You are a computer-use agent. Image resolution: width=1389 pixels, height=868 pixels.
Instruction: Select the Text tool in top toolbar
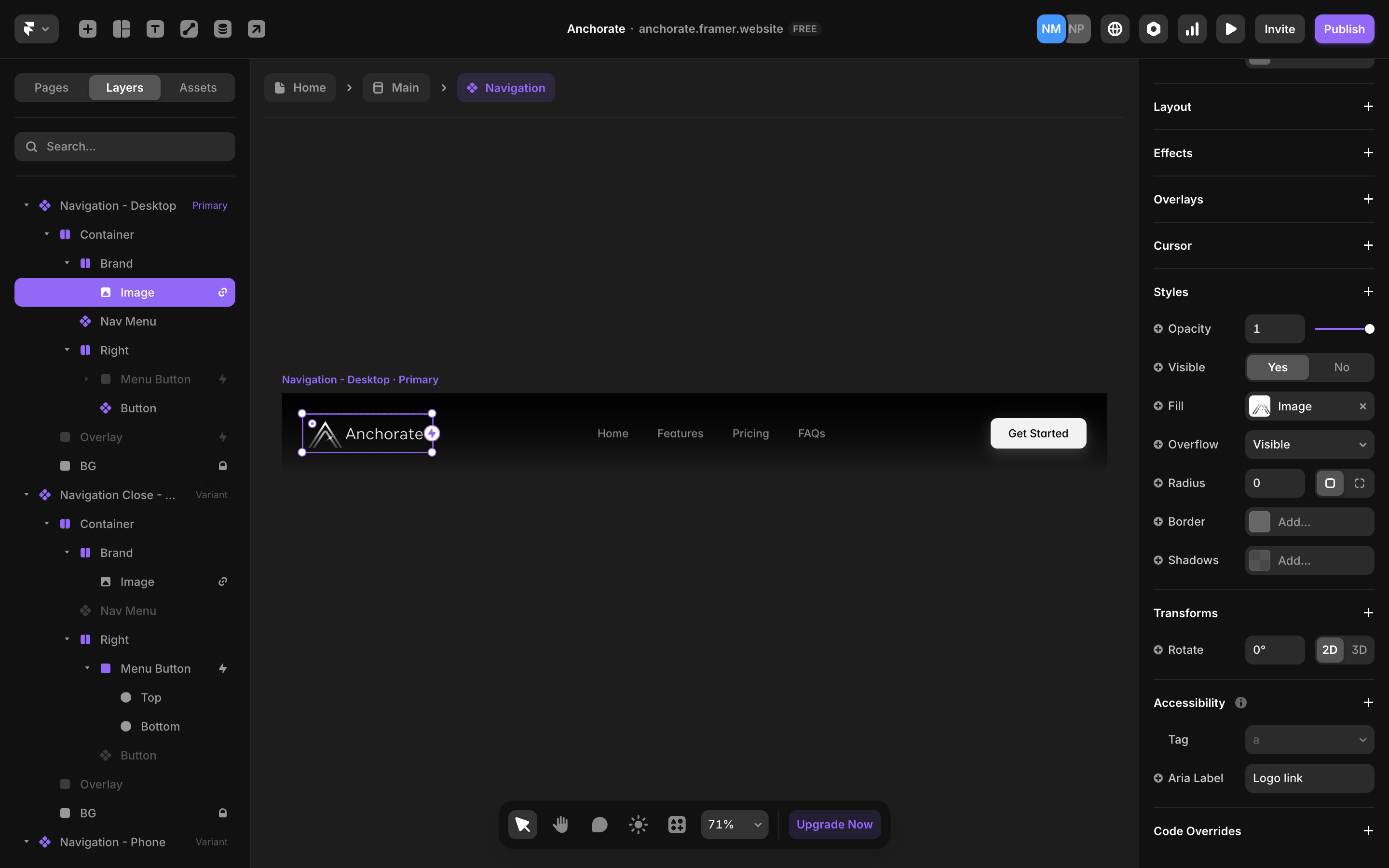tap(155, 29)
